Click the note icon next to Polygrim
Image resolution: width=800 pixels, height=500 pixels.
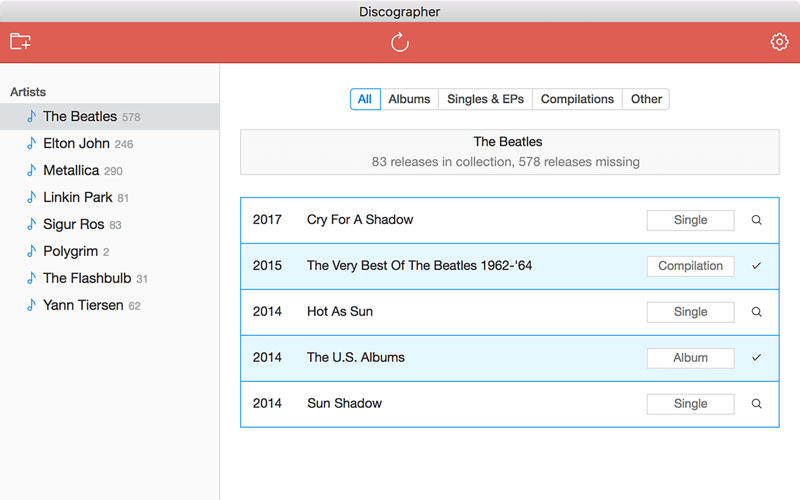[32, 251]
